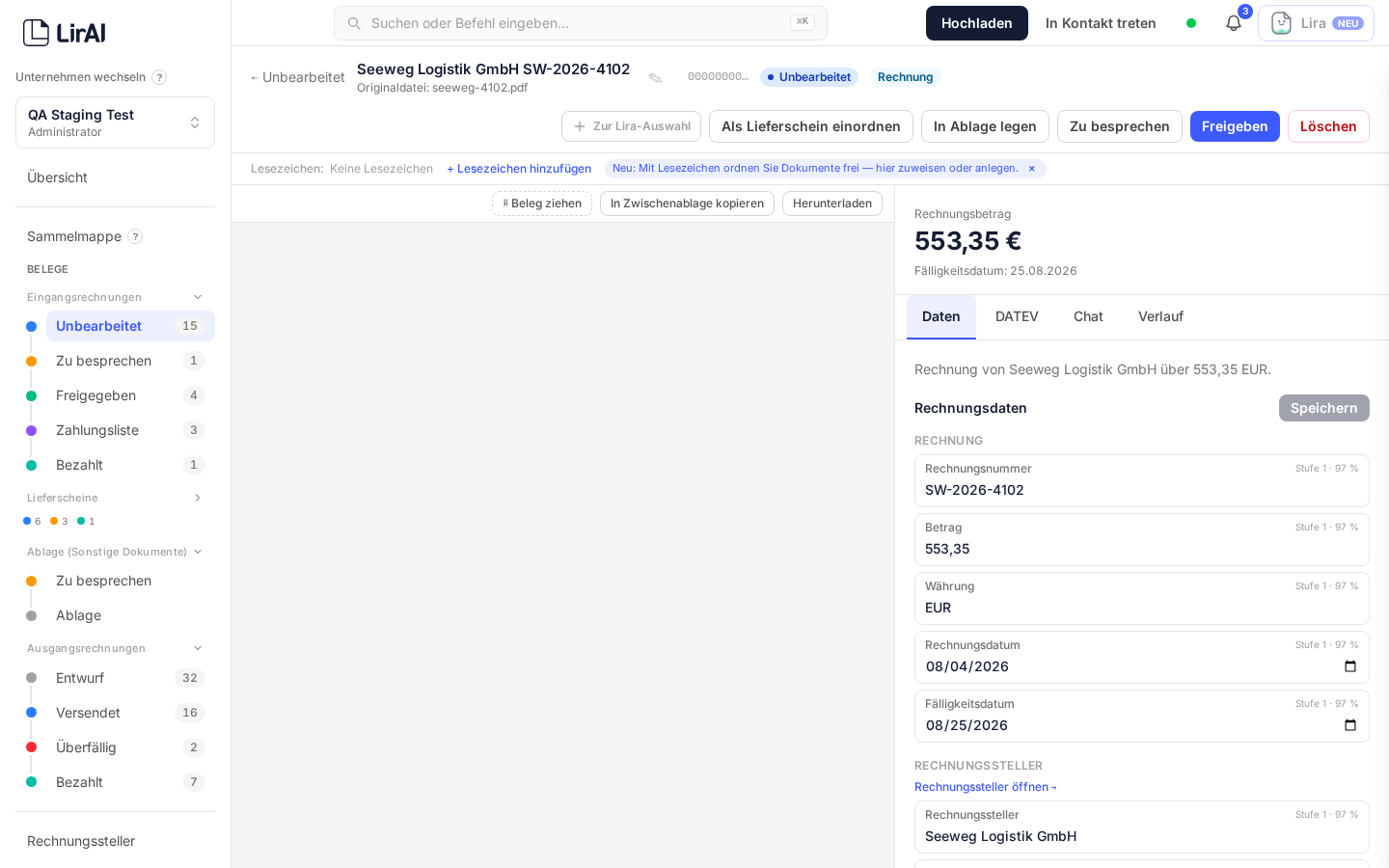Open the Verlauf tab
Screen dimensions: 1389x868
[1160, 316]
